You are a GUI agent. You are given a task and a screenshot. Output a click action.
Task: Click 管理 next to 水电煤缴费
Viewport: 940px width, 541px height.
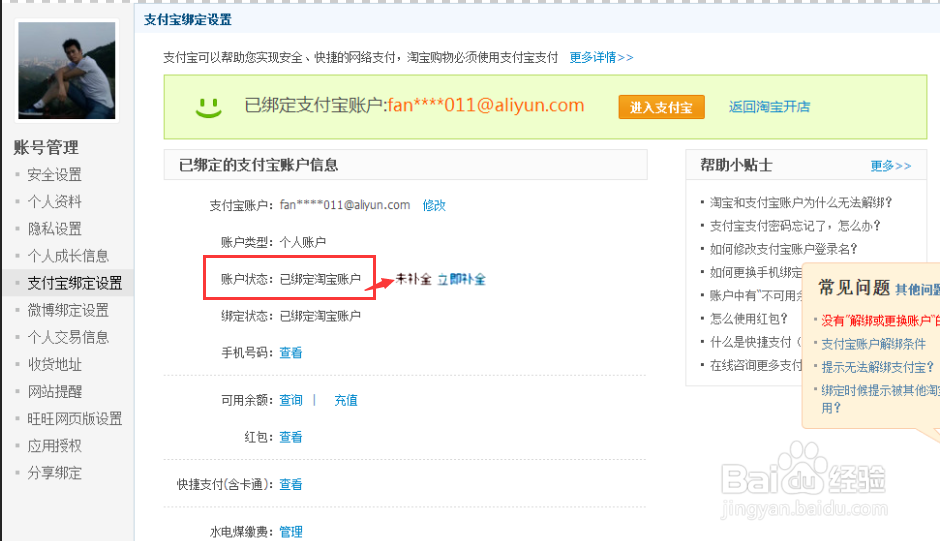coord(291,531)
